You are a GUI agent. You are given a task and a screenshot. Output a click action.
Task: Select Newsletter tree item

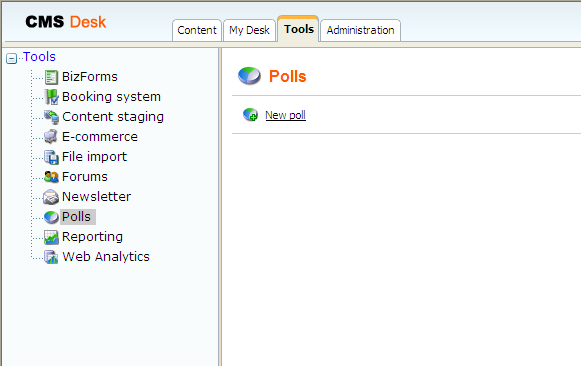click(96, 197)
